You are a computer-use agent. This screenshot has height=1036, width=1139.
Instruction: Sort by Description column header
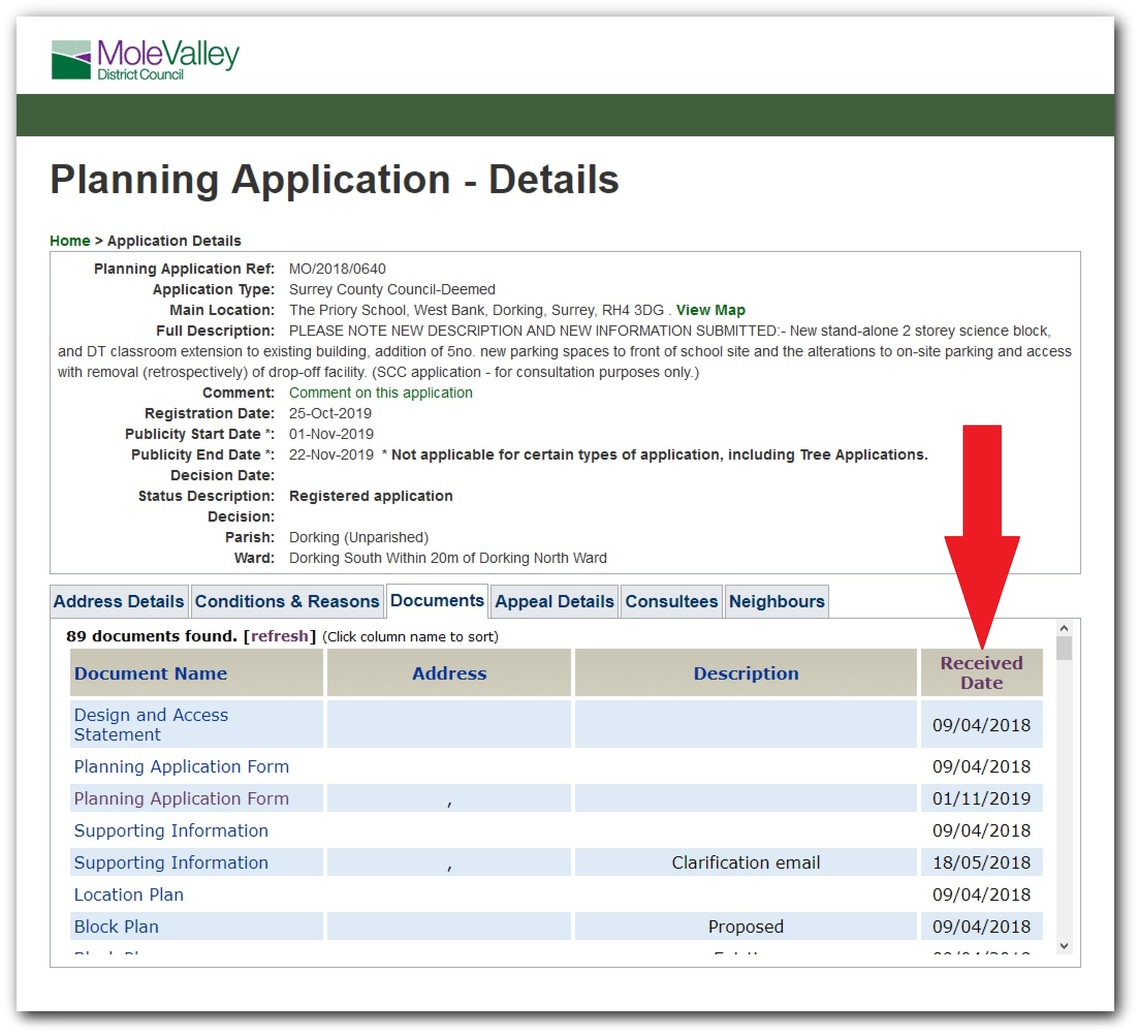[x=746, y=674]
